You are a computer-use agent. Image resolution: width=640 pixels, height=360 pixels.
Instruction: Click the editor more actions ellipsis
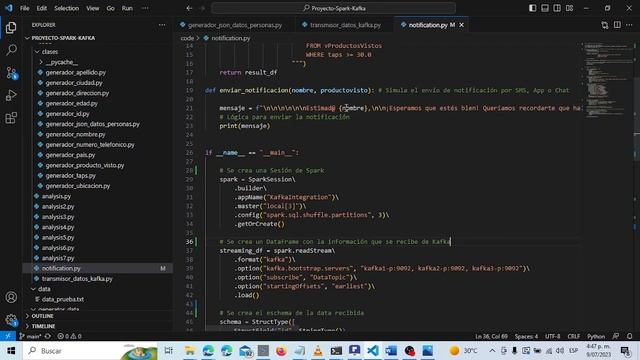[x=629, y=25]
